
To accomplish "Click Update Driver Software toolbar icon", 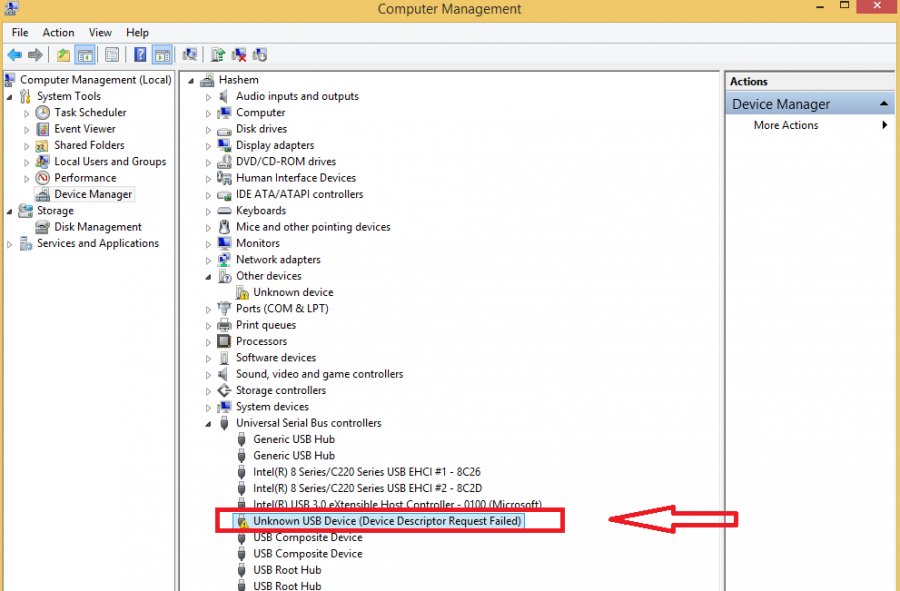I will 218,55.
